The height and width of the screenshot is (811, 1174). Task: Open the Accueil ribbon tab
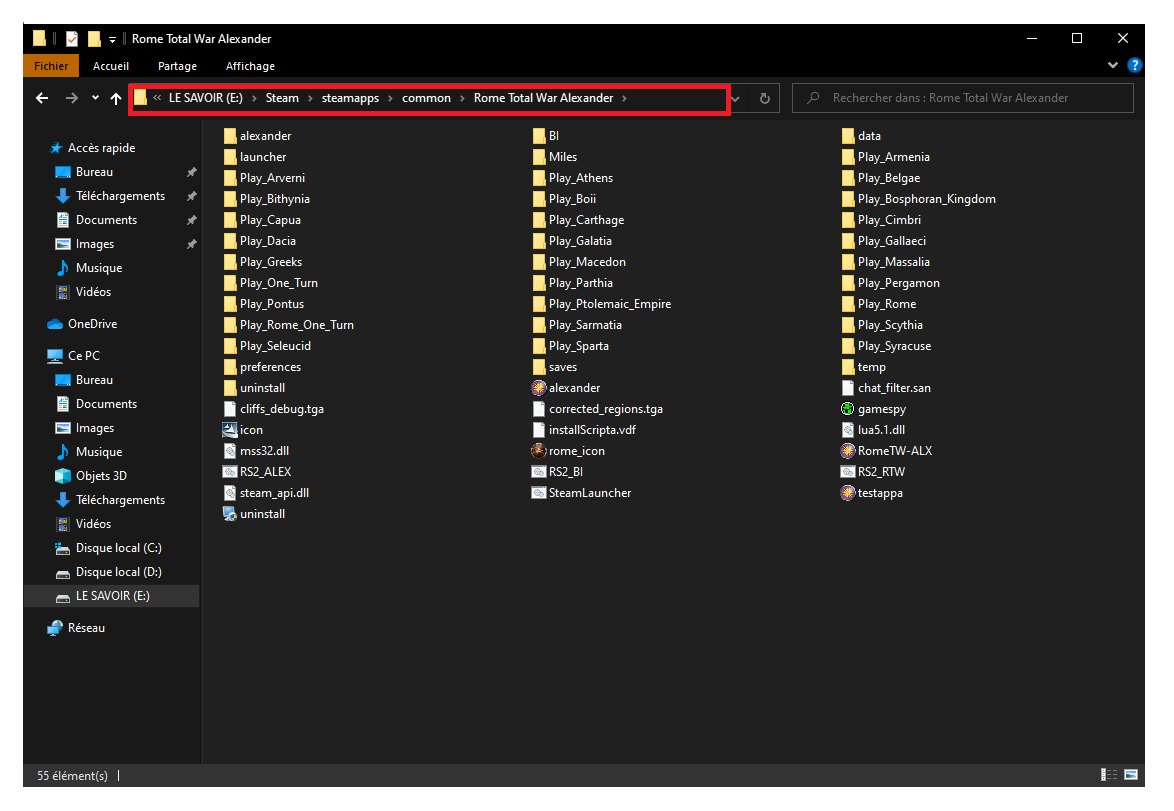[111, 66]
